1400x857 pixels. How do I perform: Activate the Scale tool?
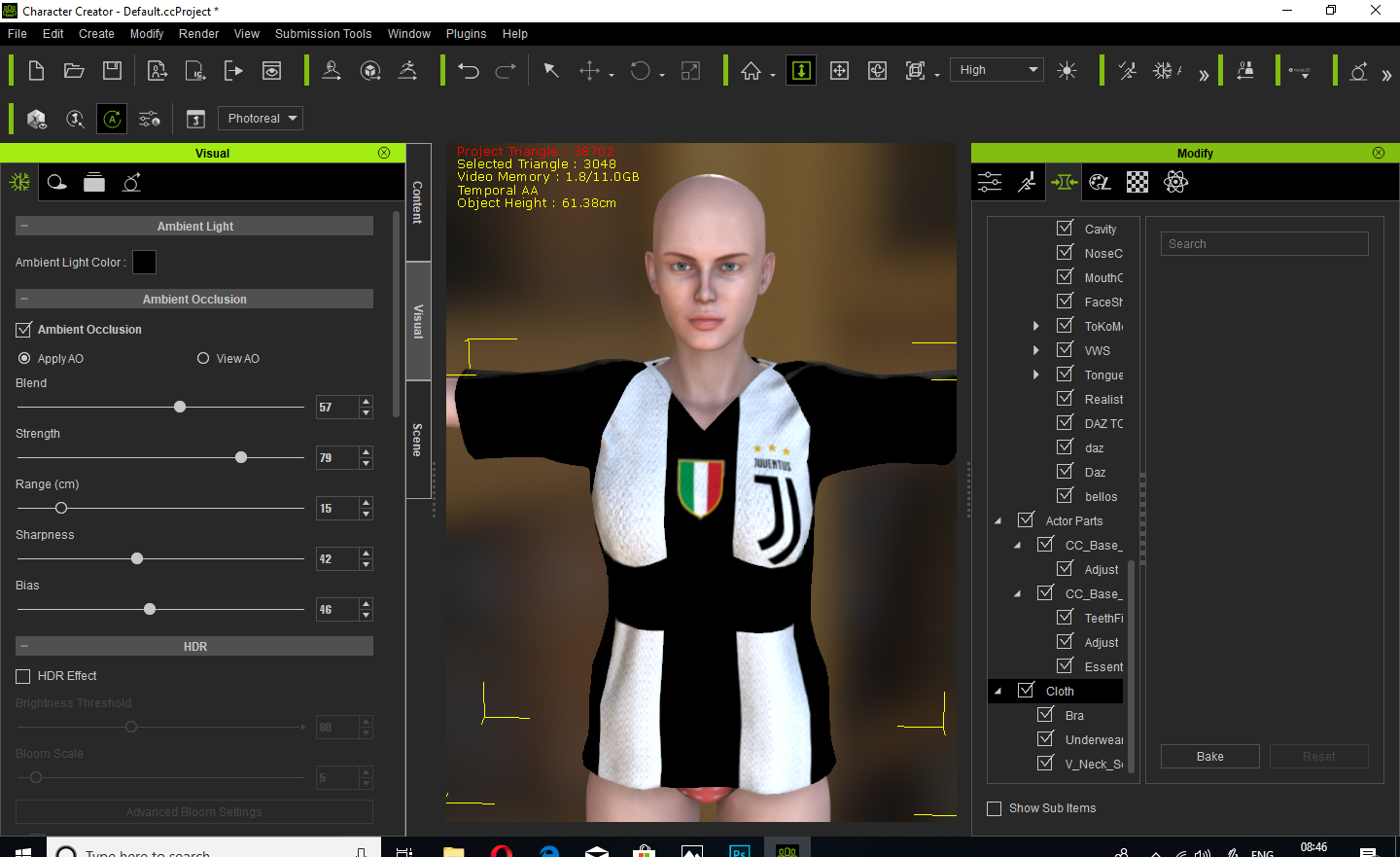pyautogui.click(x=690, y=70)
